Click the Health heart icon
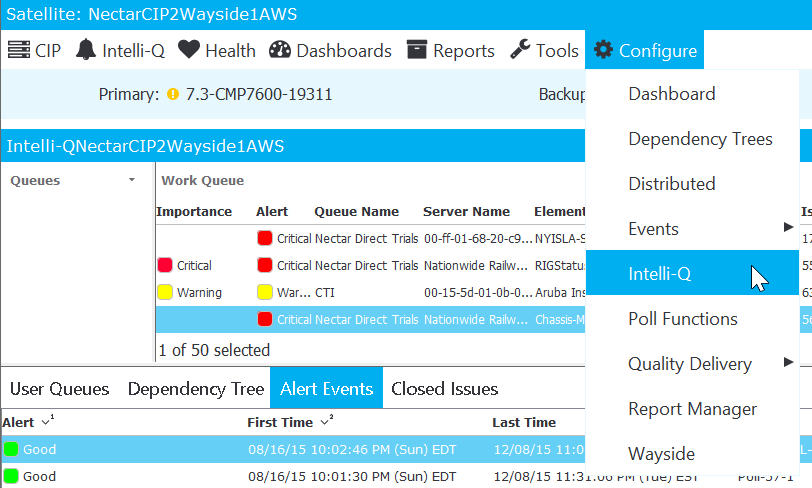812x488 pixels. [x=189, y=50]
